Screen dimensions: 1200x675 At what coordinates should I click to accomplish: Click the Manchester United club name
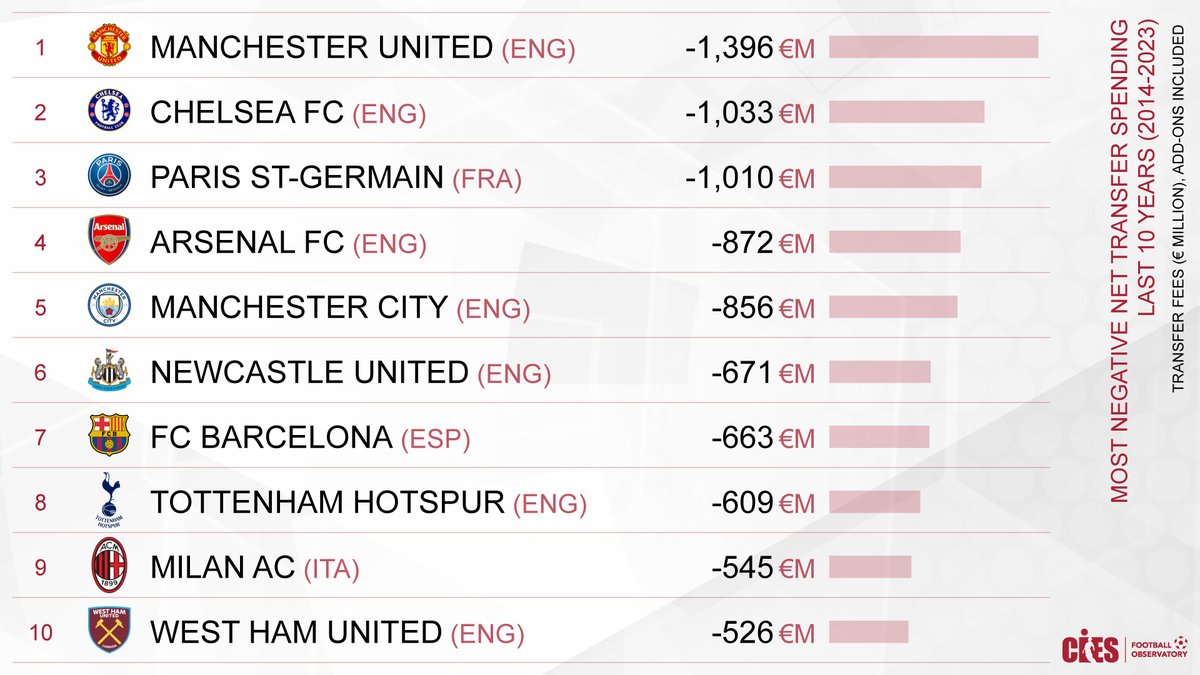[321, 47]
